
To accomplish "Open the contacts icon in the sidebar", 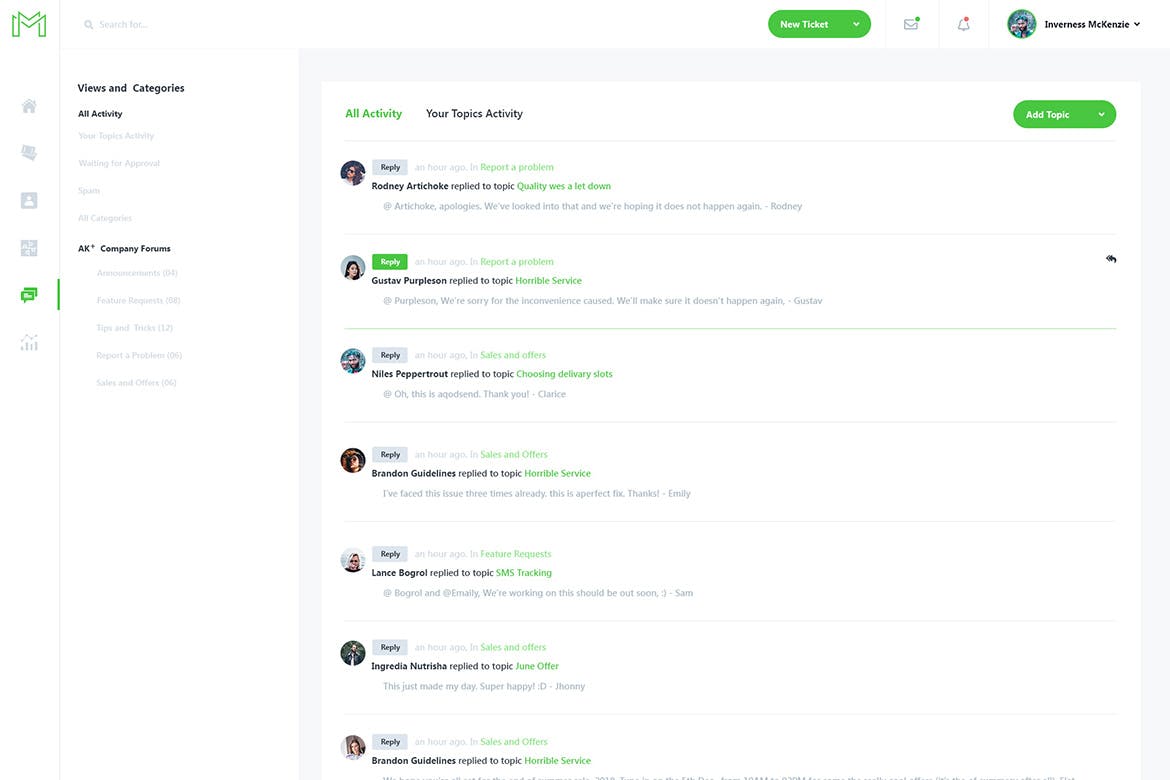I will pyautogui.click(x=29, y=200).
